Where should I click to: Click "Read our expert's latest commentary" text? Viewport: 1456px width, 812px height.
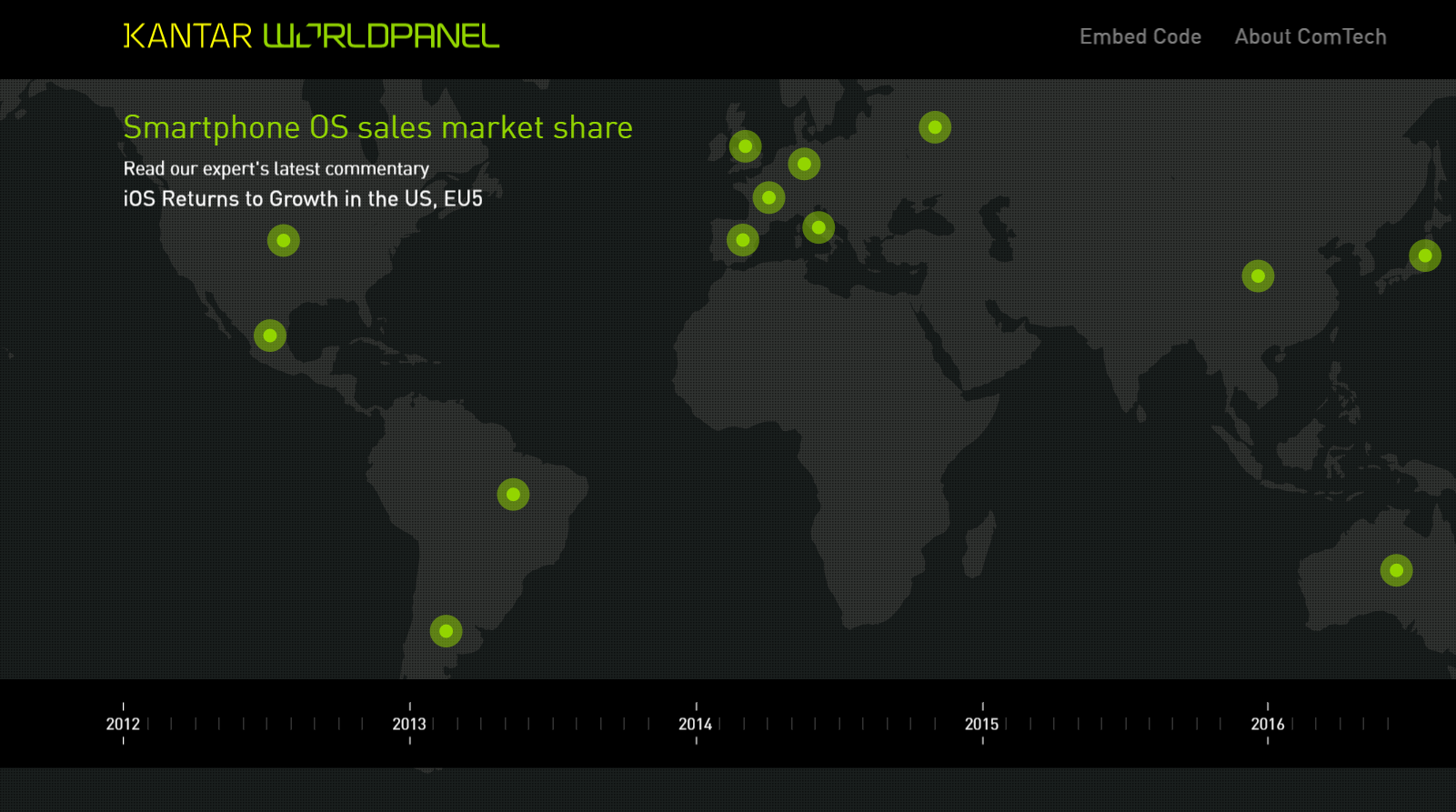click(x=276, y=169)
